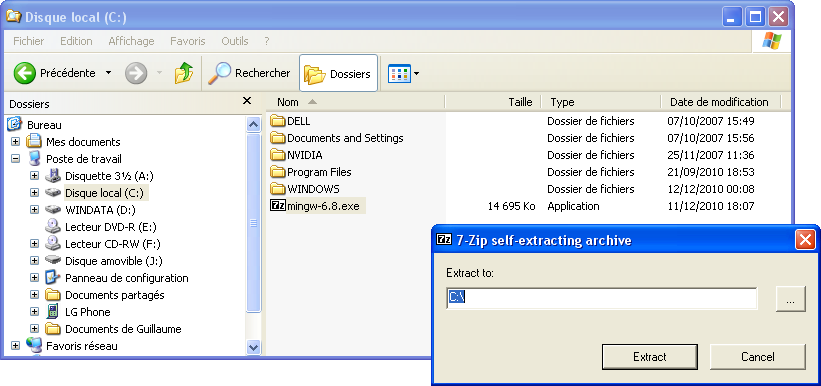Sort files by Taille column header
Image resolution: width=821 pixels, height=386 pixels.
click(493, 102)
